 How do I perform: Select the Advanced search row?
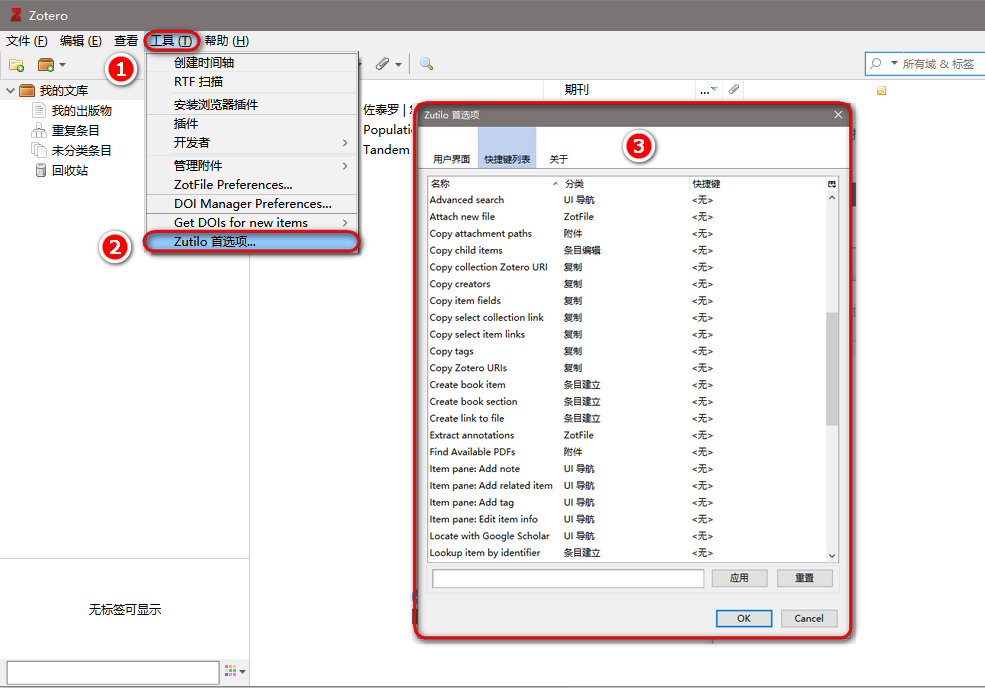pos(627,200)
